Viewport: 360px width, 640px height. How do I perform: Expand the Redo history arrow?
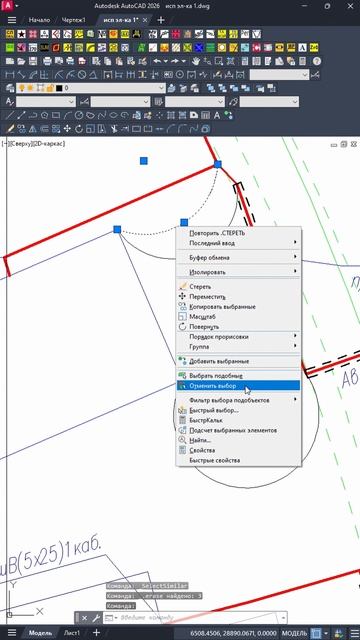point(184,61)
